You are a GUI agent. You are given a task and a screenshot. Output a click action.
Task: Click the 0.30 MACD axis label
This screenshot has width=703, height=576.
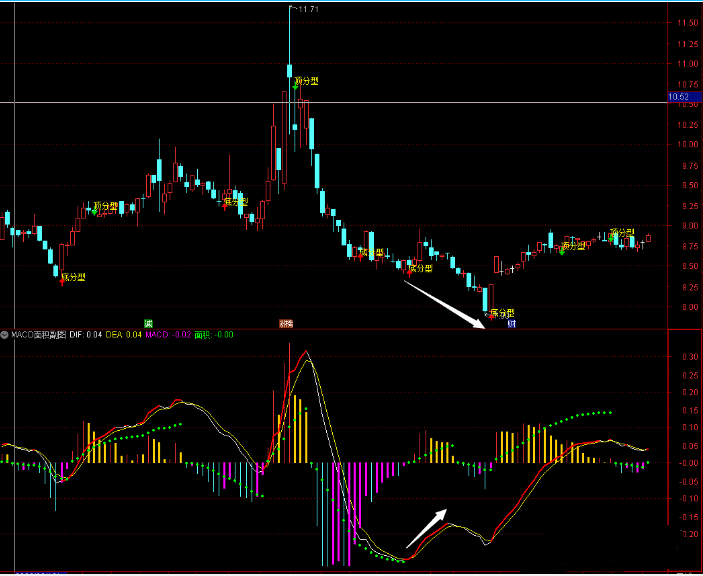[x=690, y=357]
